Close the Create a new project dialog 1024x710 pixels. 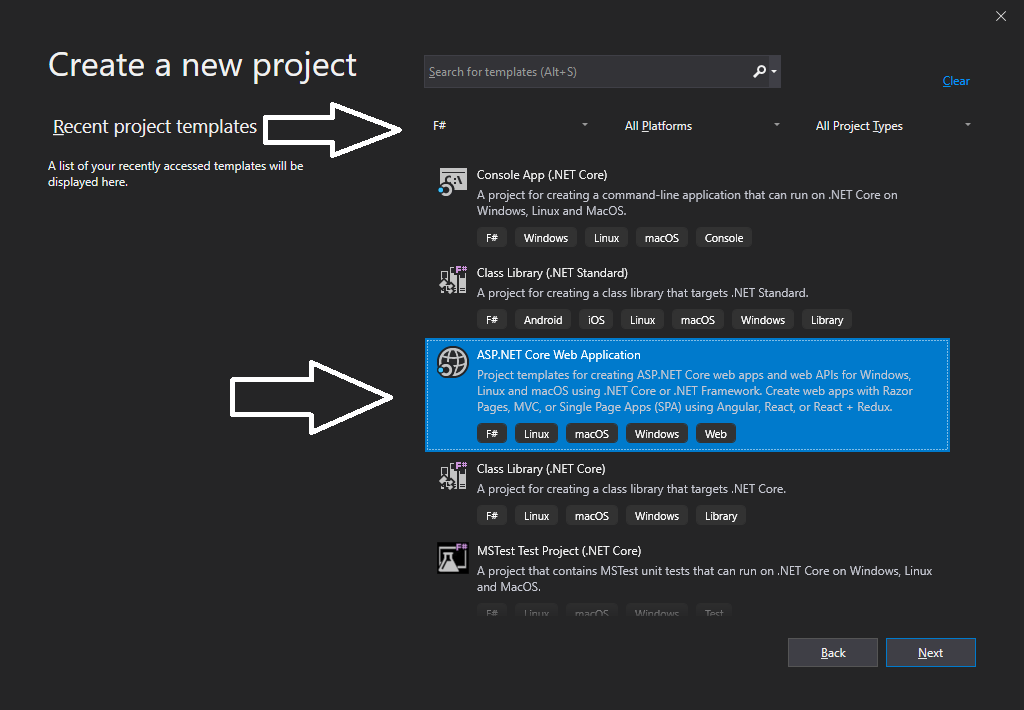click(1000, 16)
